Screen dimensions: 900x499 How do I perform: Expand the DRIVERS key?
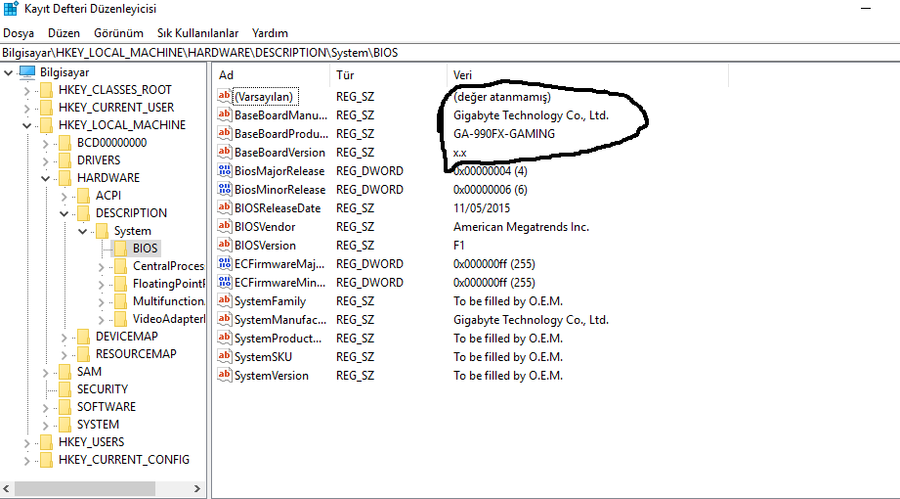point(45,161)
